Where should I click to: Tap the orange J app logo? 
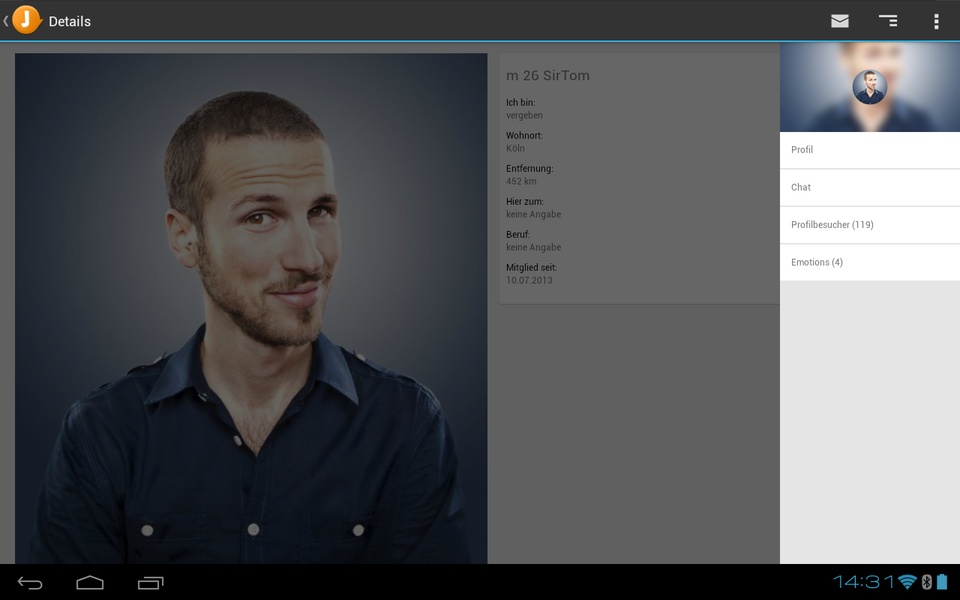[x=26, y=20]
